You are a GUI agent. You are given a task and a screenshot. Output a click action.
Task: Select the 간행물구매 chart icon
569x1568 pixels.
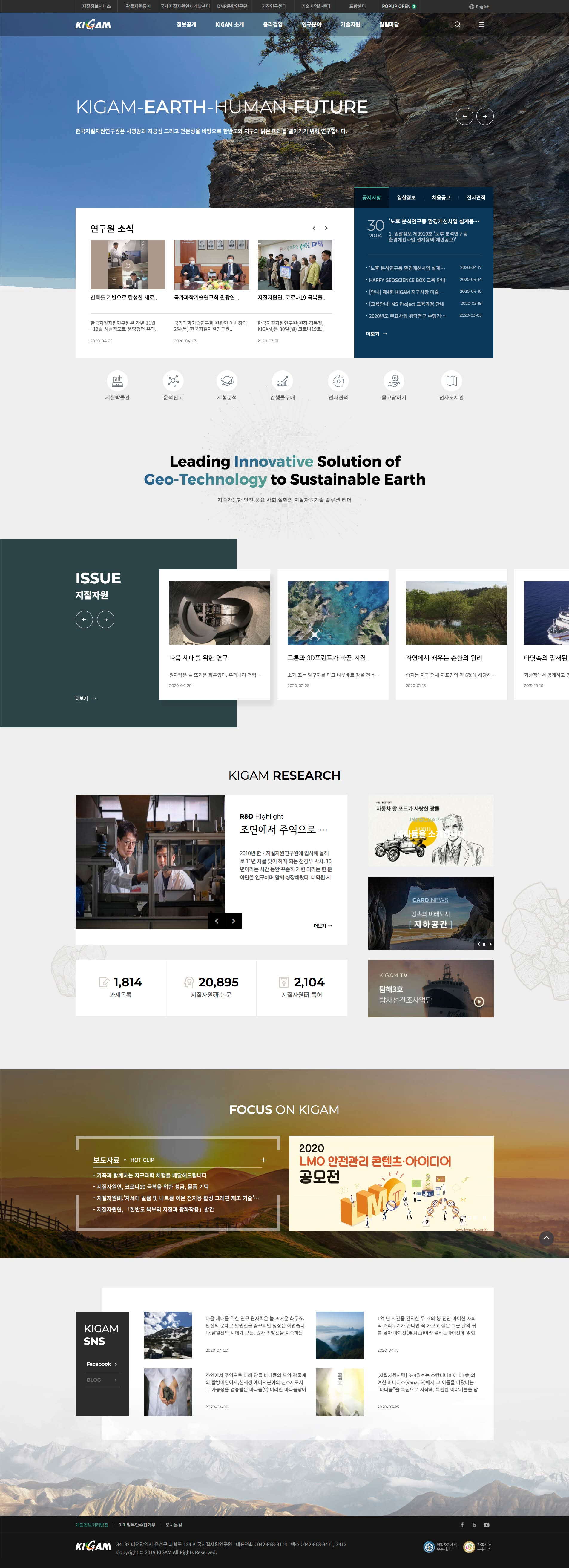click(x=282, y=381)
